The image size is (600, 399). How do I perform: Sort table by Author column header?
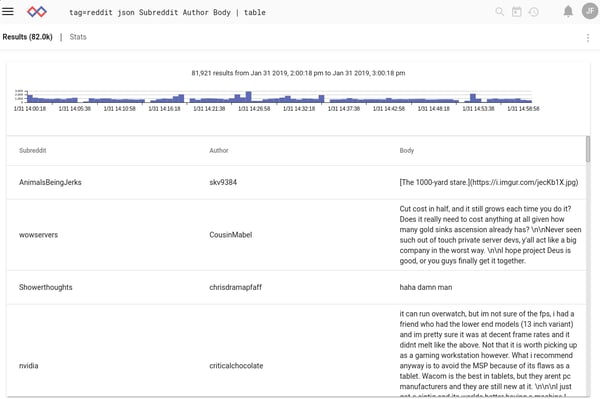click(x=219, y=150)
